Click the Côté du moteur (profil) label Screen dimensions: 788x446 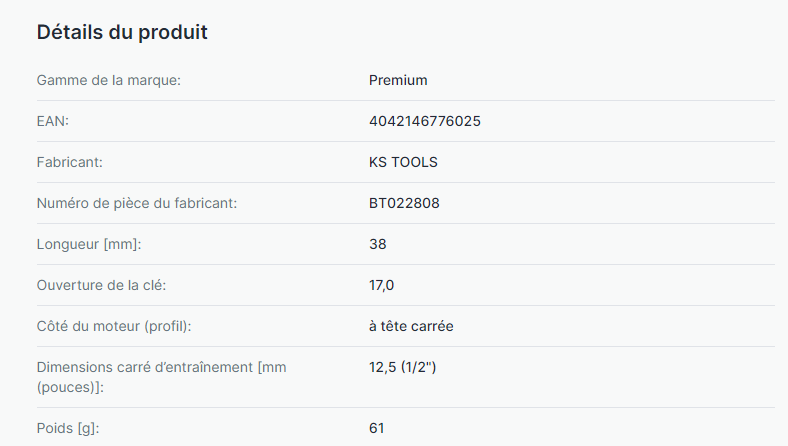coord(114,326)
